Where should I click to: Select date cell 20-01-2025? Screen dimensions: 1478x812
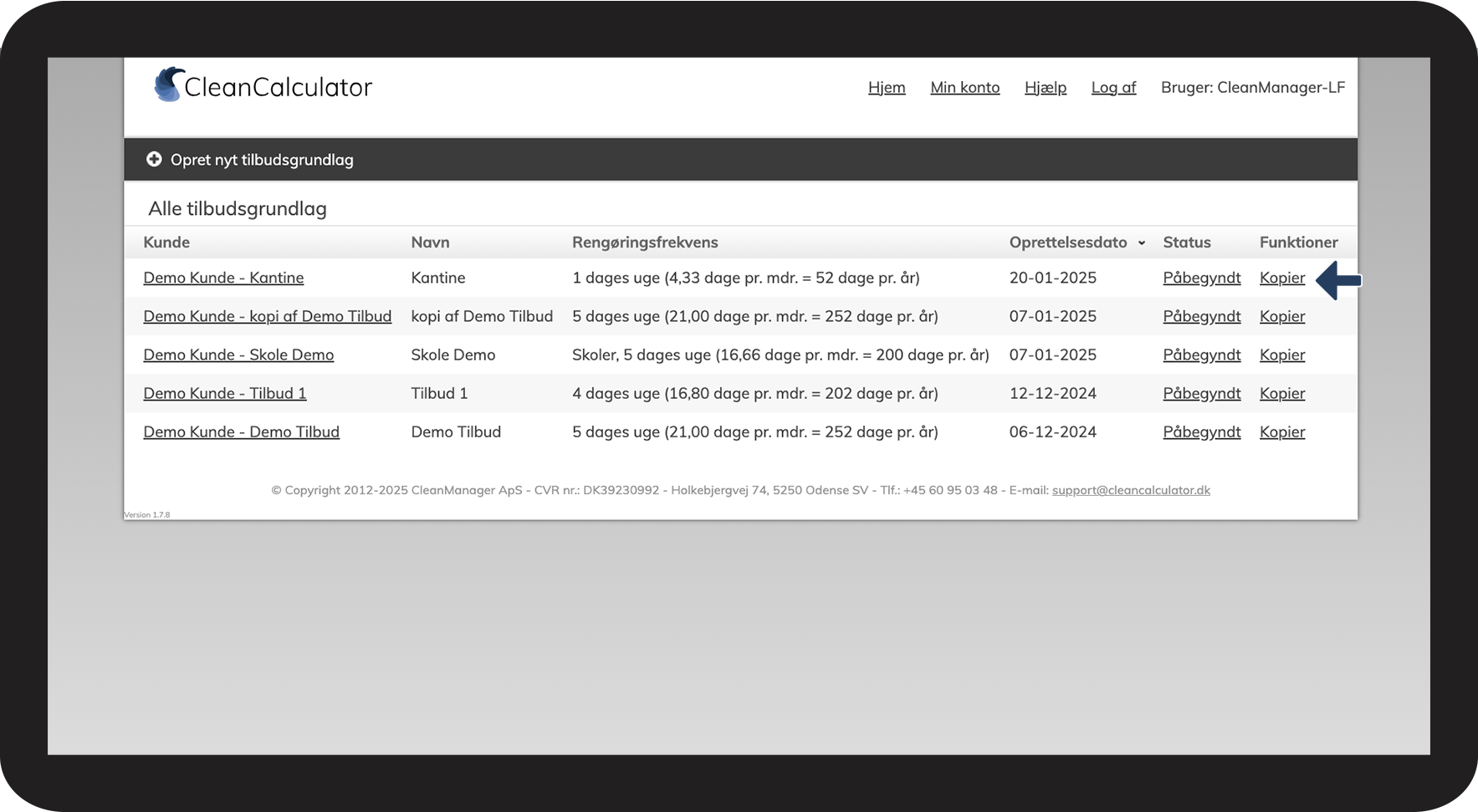[1052, 278]
